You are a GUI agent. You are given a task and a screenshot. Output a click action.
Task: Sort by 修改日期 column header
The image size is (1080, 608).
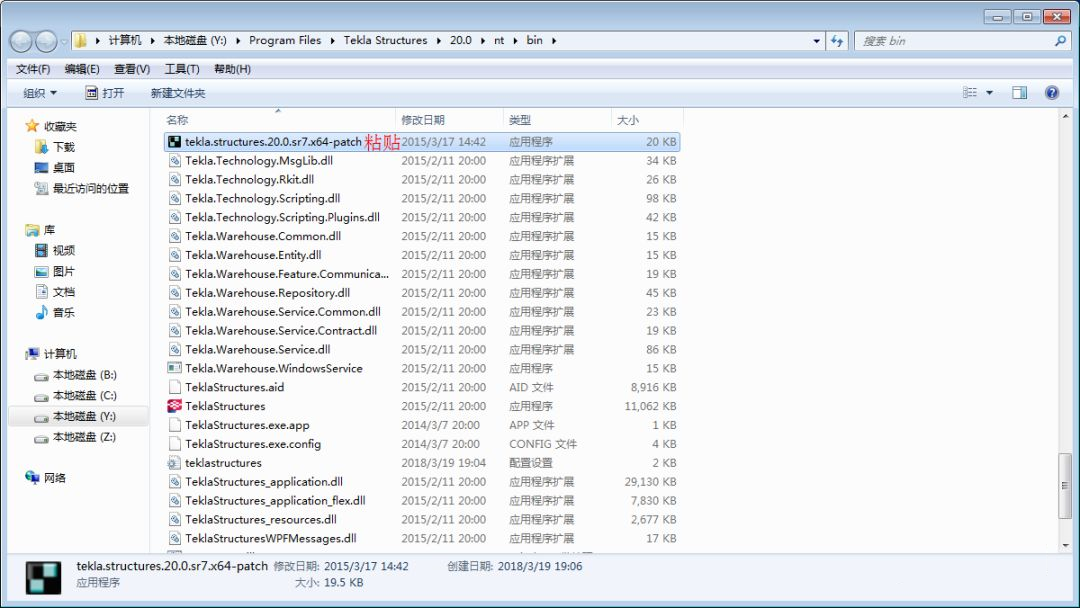tap(450, 120)
